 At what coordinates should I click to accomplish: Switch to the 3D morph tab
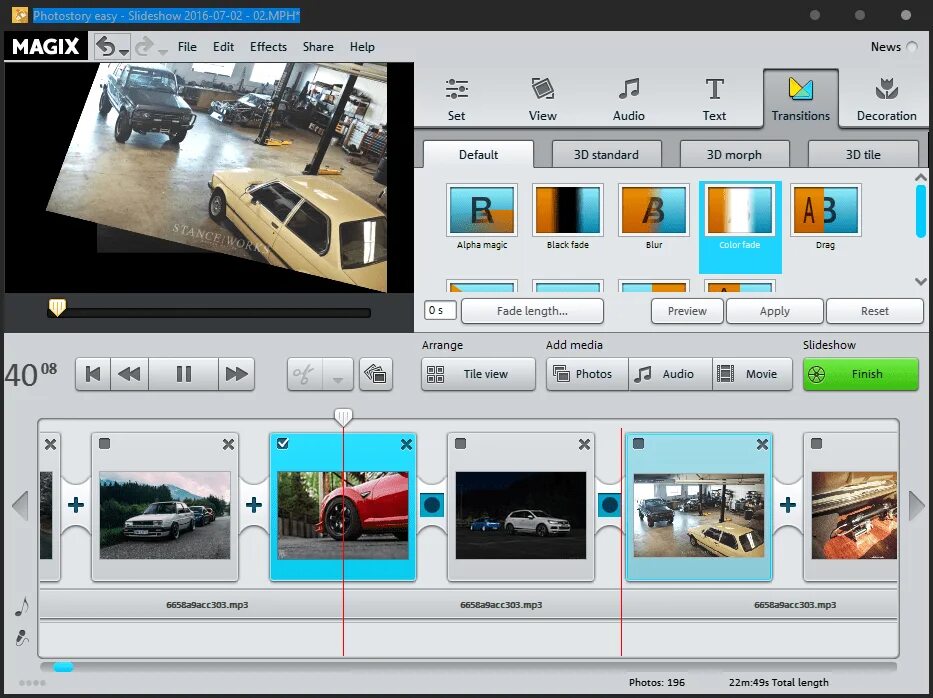(x=734, y=155)
